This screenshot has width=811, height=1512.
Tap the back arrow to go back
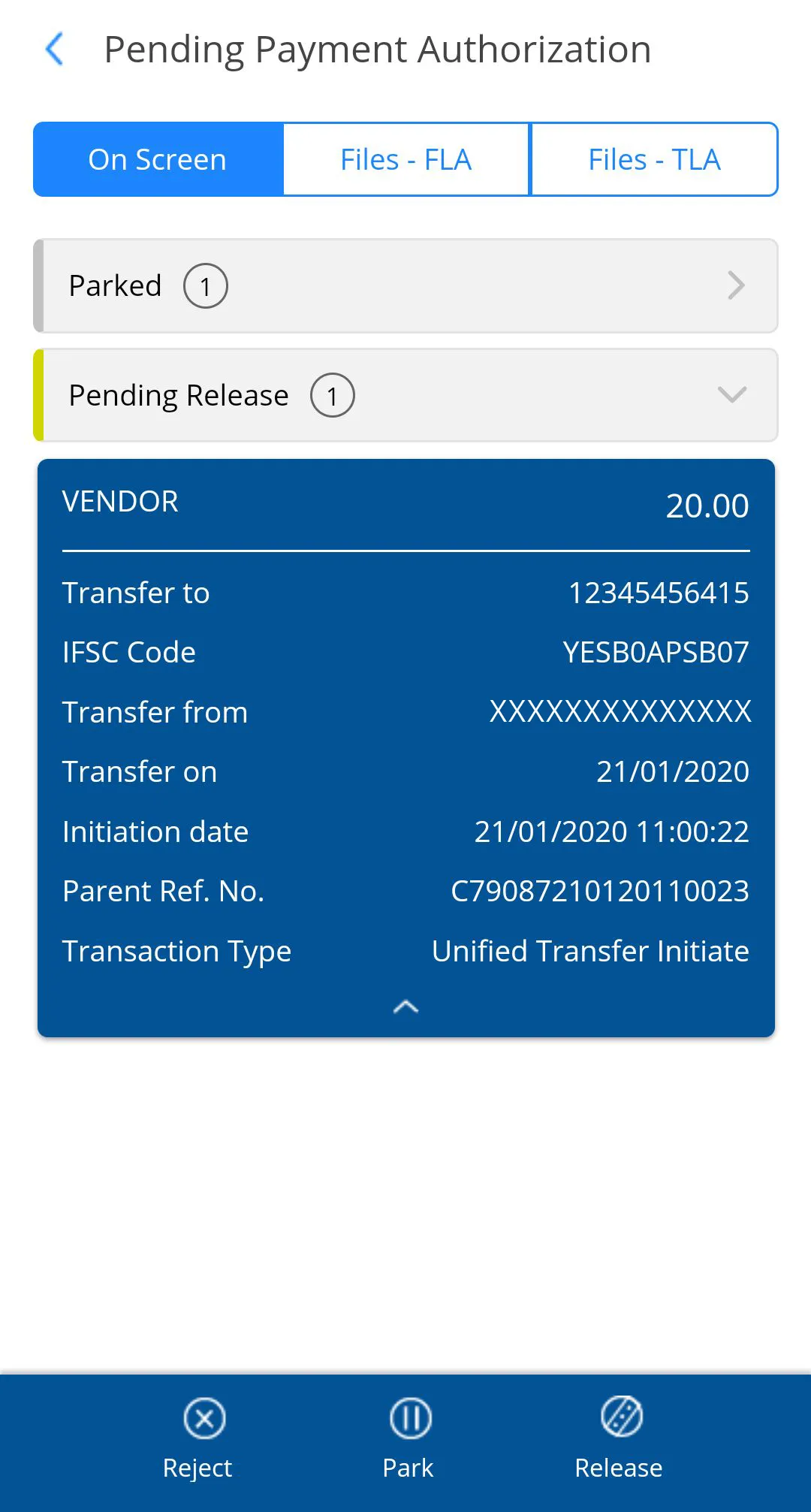pos(53,50)
